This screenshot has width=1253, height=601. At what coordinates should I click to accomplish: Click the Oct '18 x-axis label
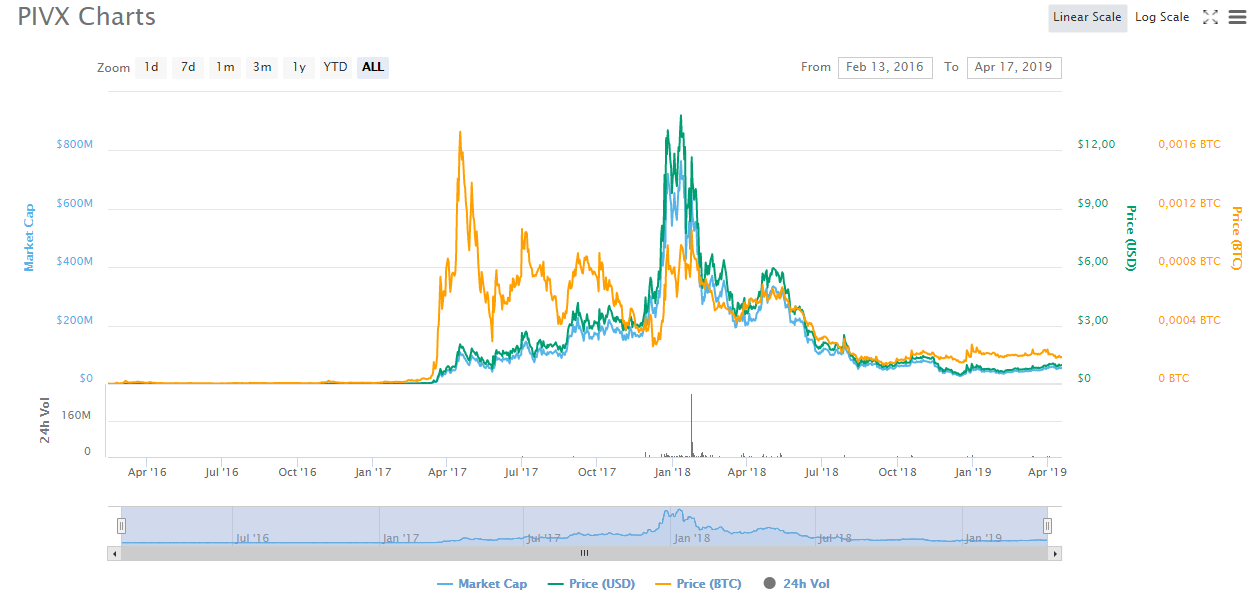[898, 472]
